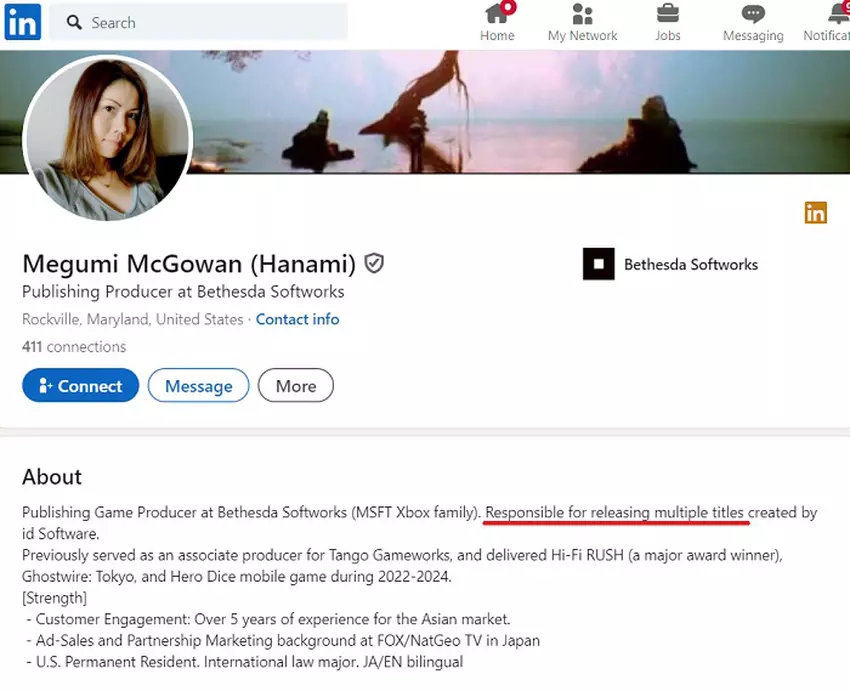This screenshot has width=850, height=691.
Task: Click the magnifying glass search icon
Action: (x=73, y=22)
